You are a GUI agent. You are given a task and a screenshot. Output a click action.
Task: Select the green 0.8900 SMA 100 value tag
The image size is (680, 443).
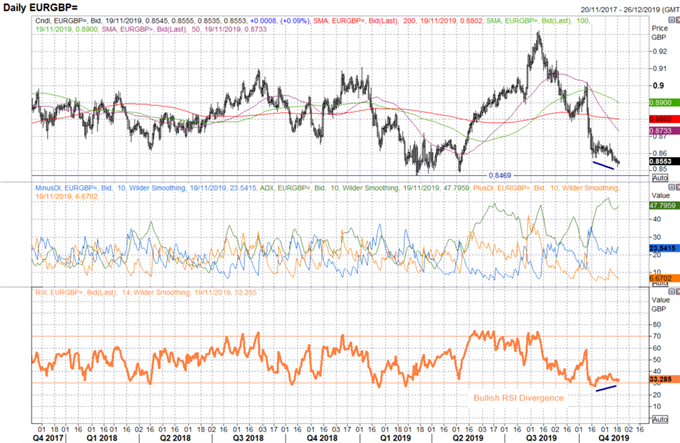coord(664,102)
